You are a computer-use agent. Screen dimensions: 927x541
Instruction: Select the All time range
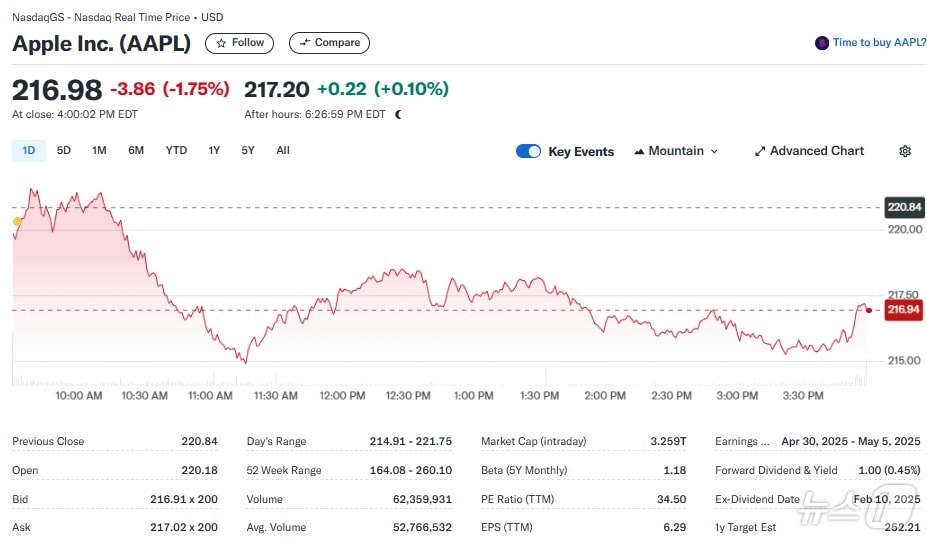tap(283, 150)
